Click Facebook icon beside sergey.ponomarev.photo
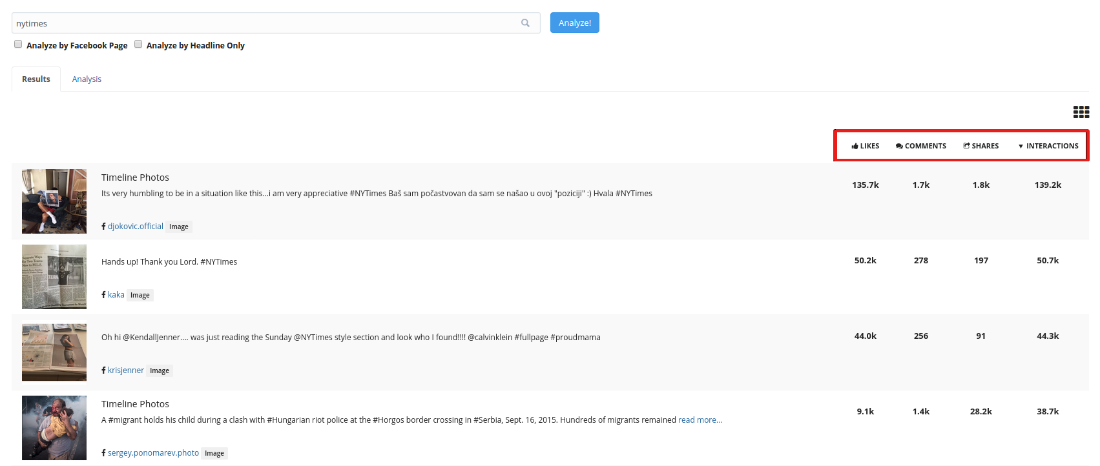The width and height of the screenshot is (1100, 466). click(104, 453)
